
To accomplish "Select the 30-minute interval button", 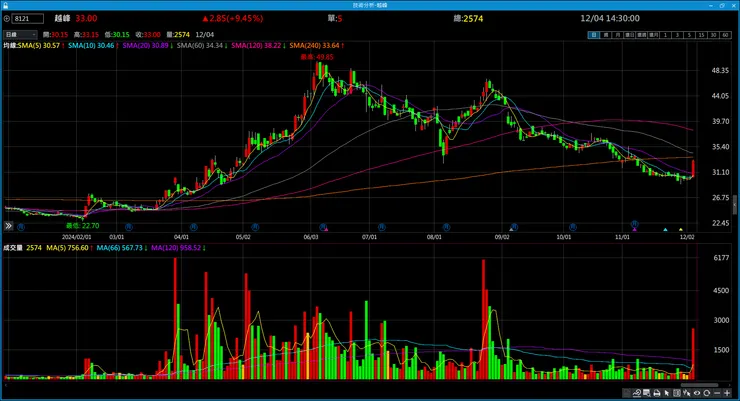I will 713,35.
